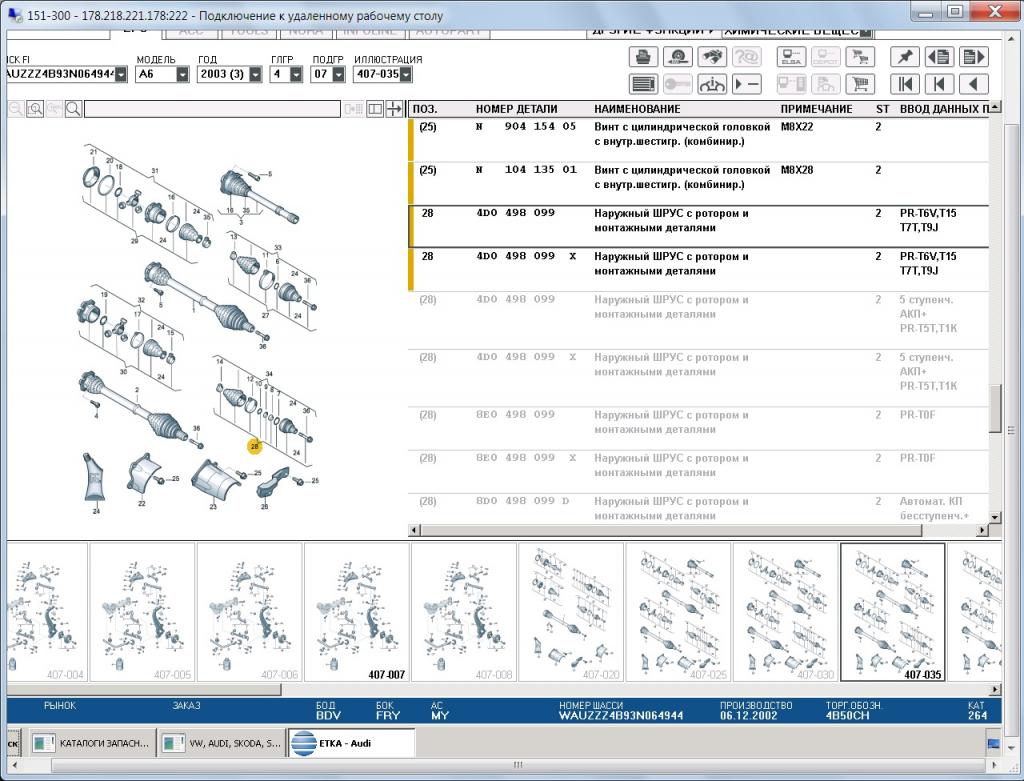
Task: Click the print icon in the toolbar
Action: pyautogui.click(x=643, y=57)
